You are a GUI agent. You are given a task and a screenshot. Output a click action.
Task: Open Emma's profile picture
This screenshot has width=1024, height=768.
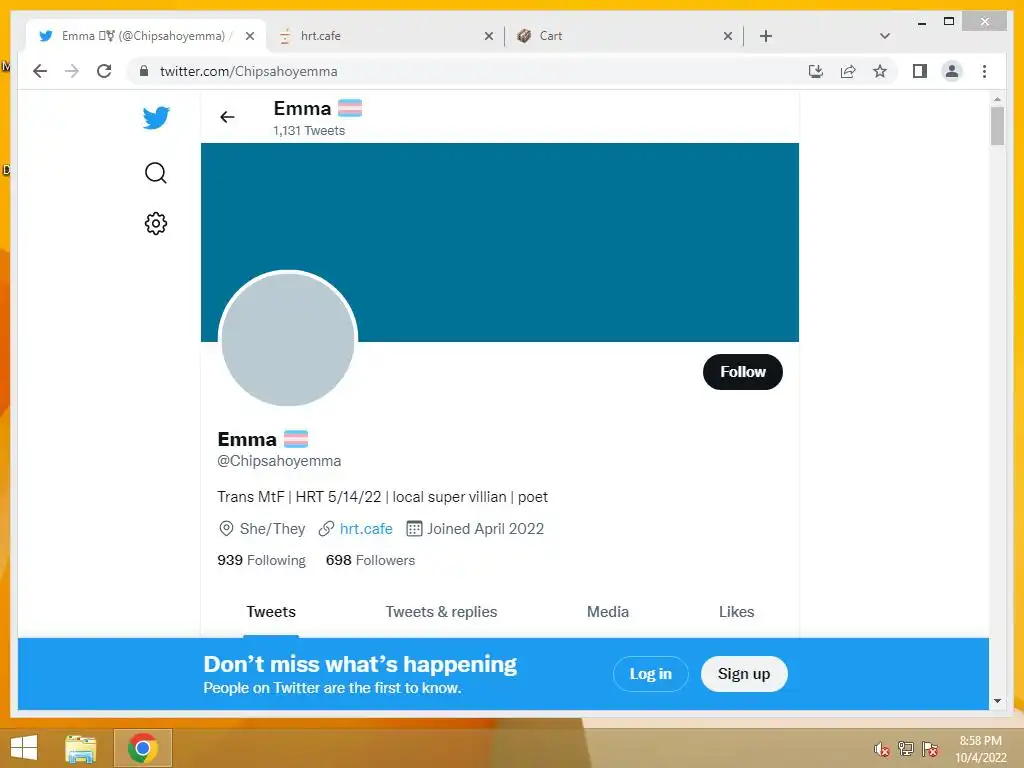click(x=288, y=339)
